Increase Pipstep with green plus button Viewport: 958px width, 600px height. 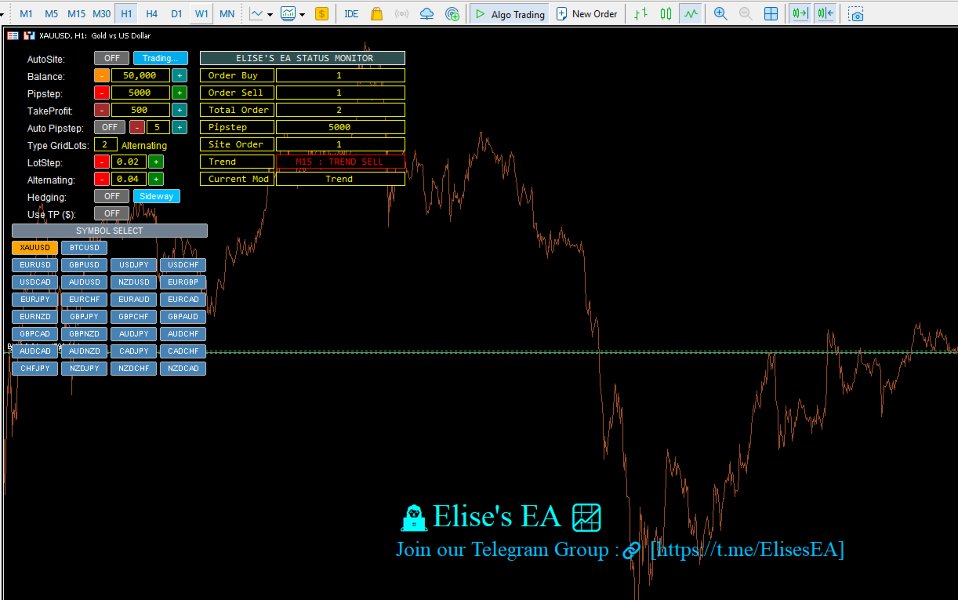pos(180,93)
